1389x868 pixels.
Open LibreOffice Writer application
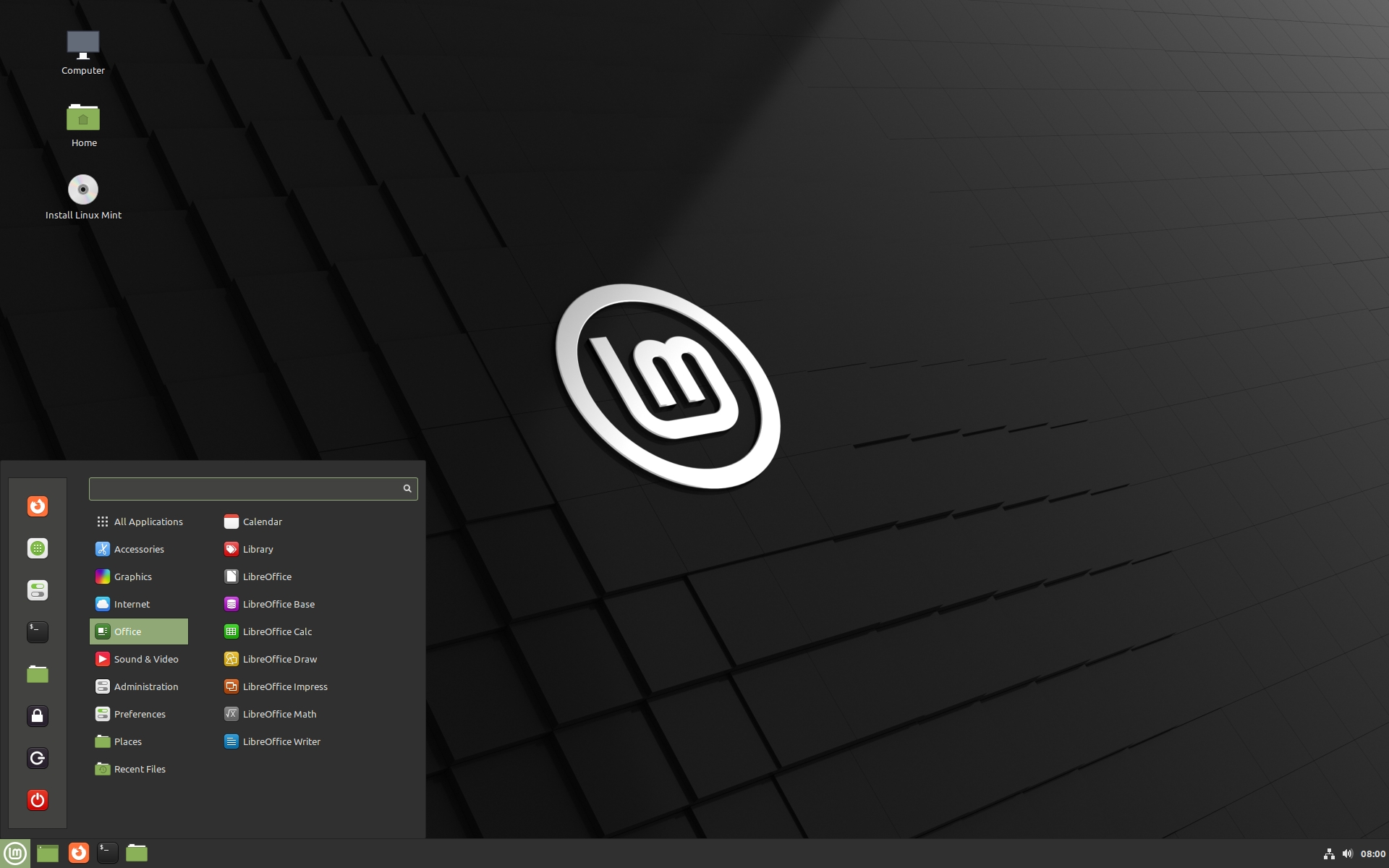(x=281, y=741)
